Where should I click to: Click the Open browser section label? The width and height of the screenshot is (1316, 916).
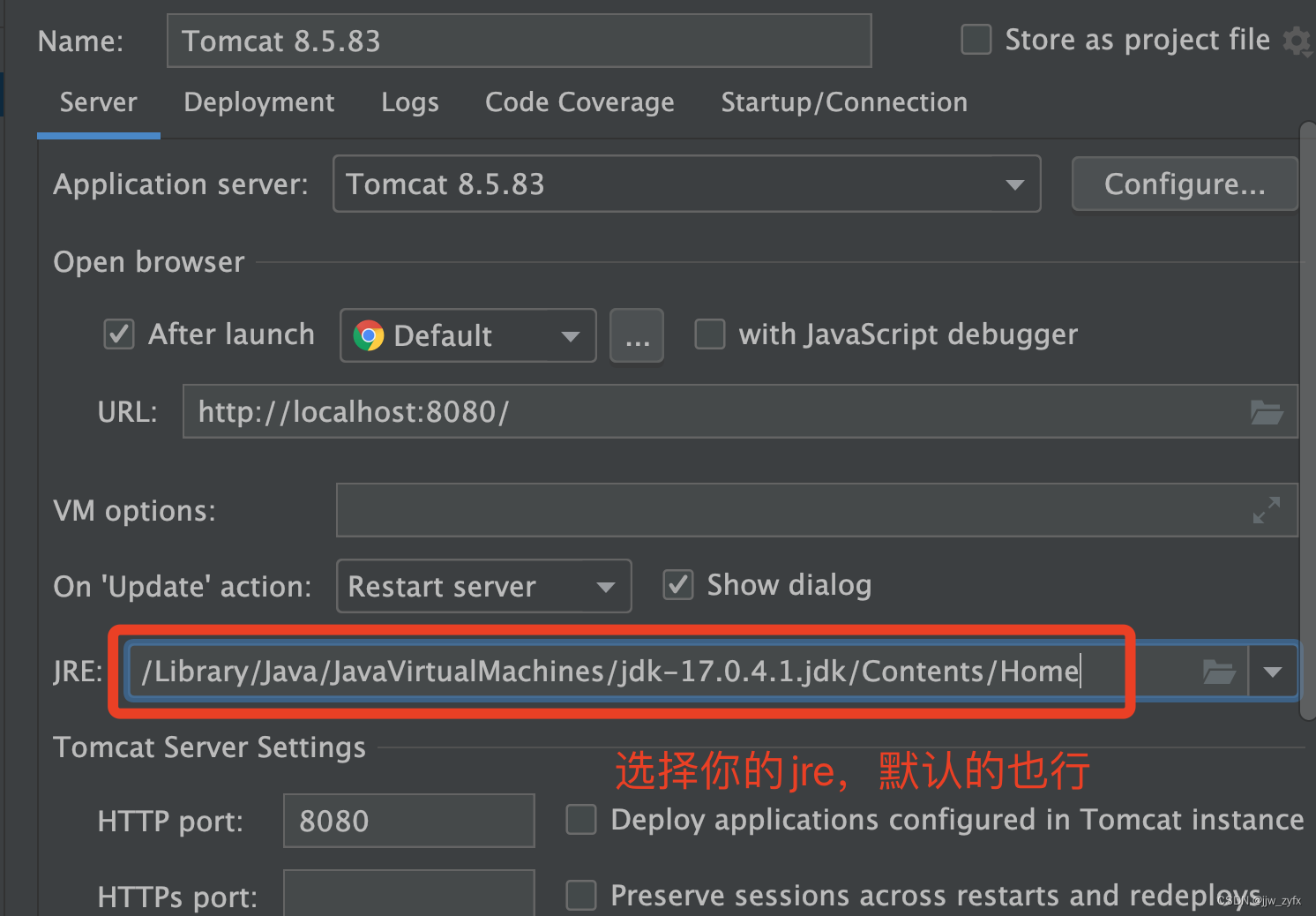pos(148,262)
